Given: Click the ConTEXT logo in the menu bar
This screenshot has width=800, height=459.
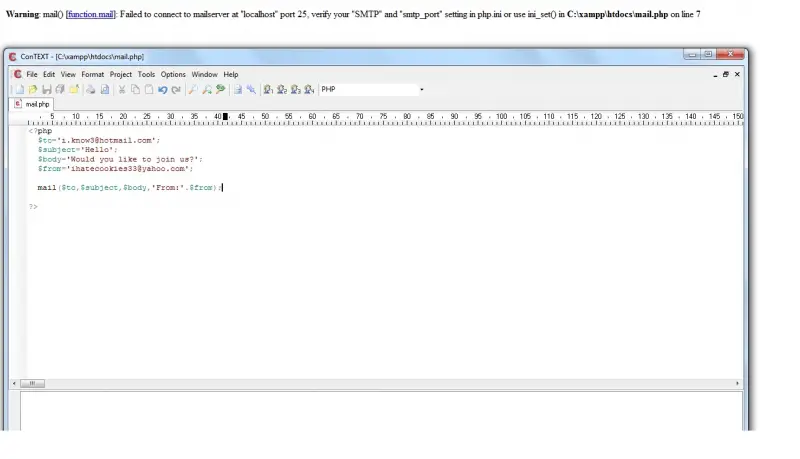Looking at the screenshot, I should click(x=18, y=74).
